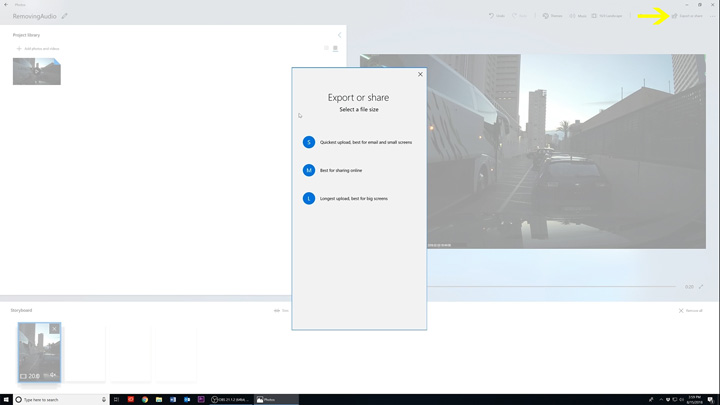Select the video thumbnail in Project library
Screen dimensions: 720x405
pos(37,71)
